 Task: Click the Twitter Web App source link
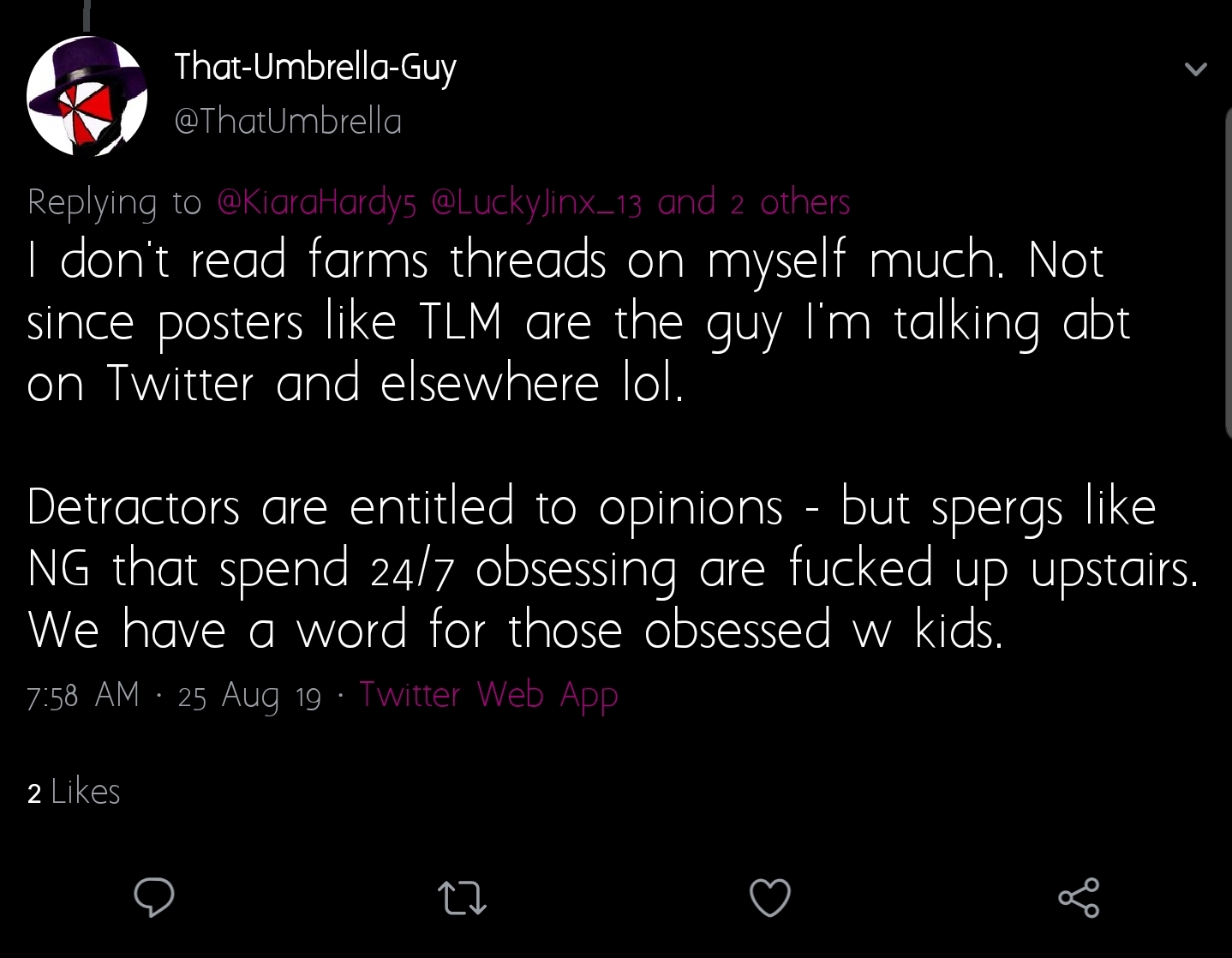pos(488,695)
